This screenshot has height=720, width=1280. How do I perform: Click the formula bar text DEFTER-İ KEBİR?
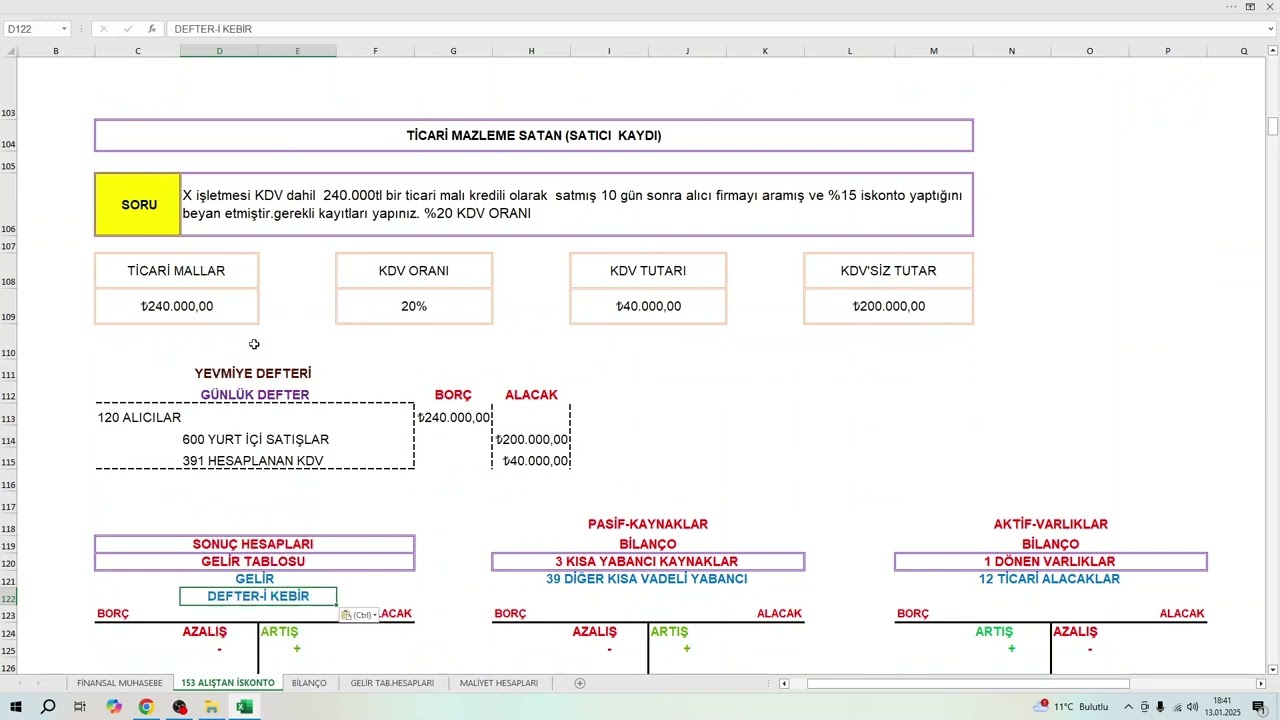[213, 29]
